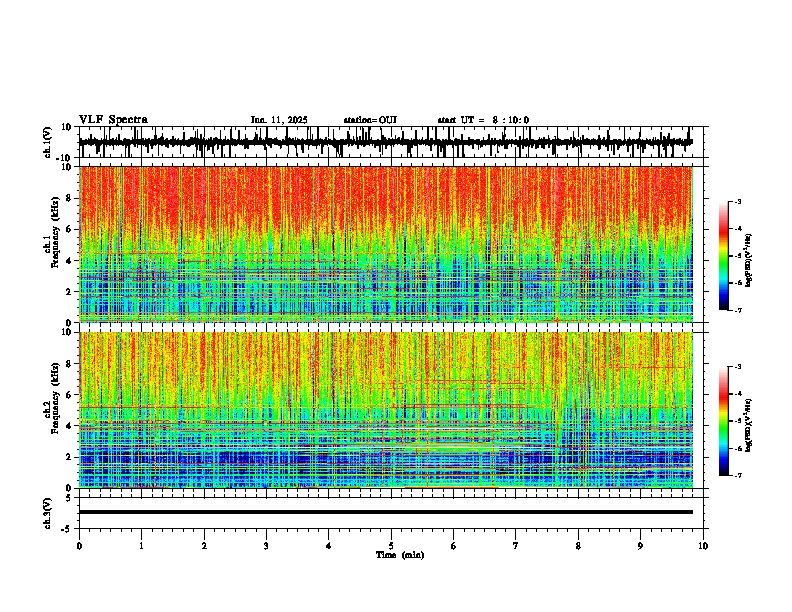Click the "3" tick on the time axis
The width and height of the screenshot is (792, 612).
tap(266, 546)
